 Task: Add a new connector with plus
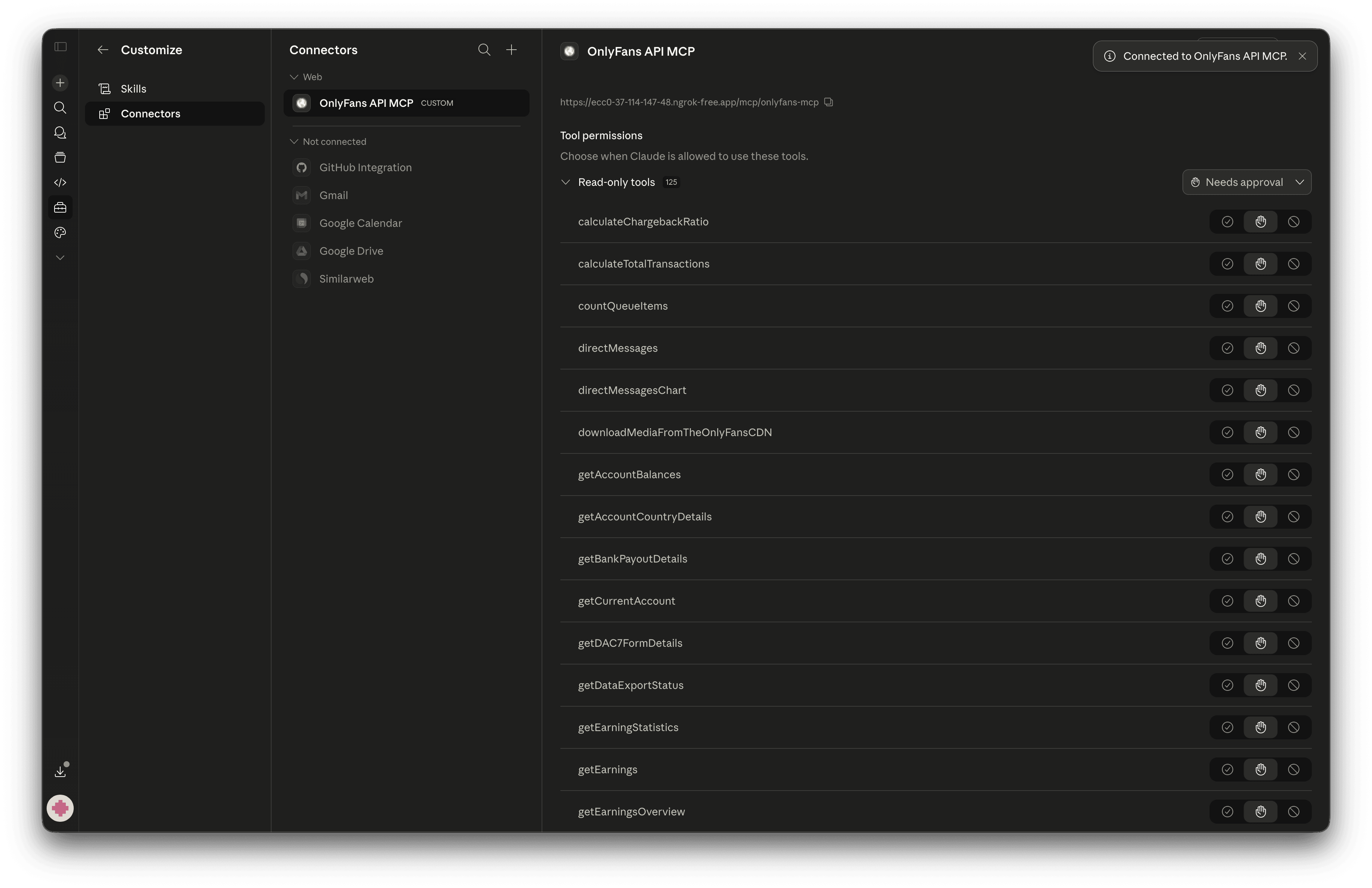click(x=511, y=50)
